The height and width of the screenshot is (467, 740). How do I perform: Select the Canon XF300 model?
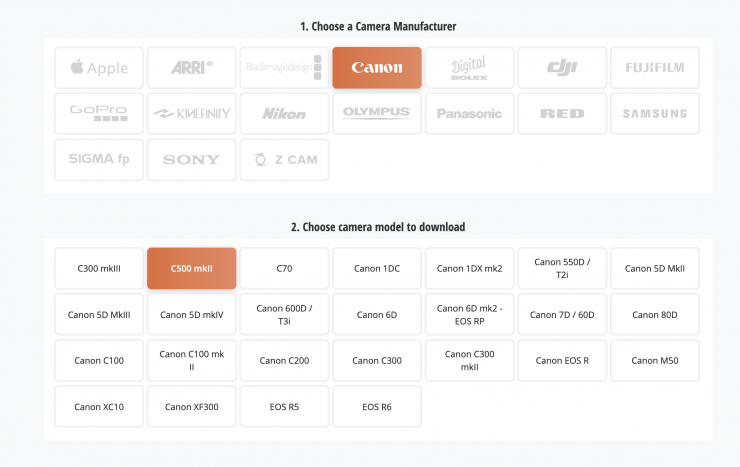click(x=191, y=407)
